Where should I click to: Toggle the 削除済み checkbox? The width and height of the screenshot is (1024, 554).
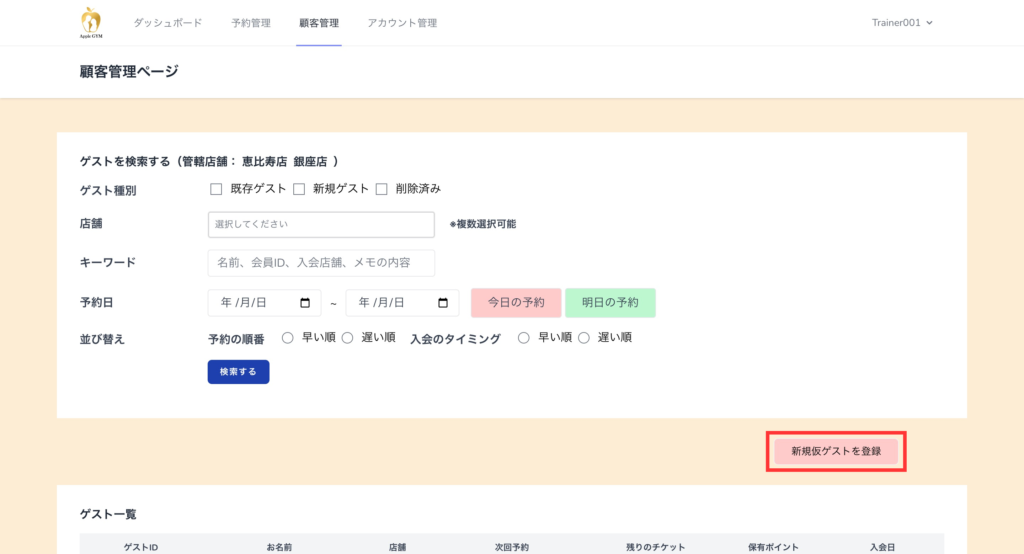point(381,189)
